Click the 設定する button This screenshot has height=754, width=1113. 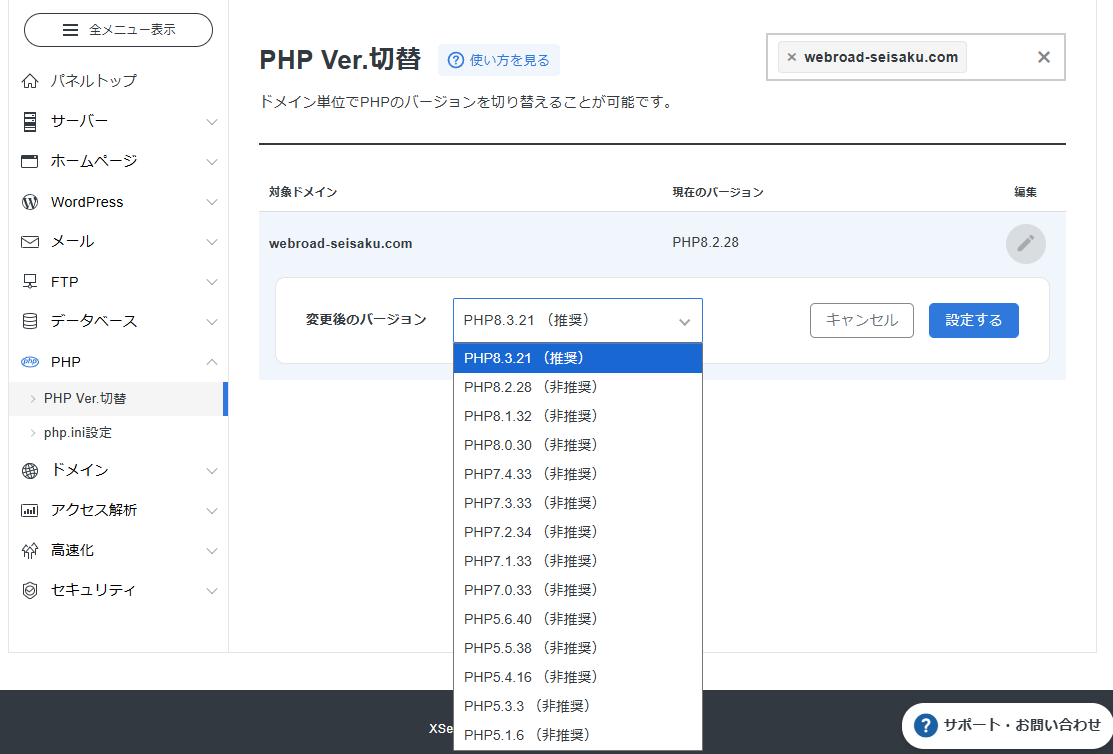973,320
